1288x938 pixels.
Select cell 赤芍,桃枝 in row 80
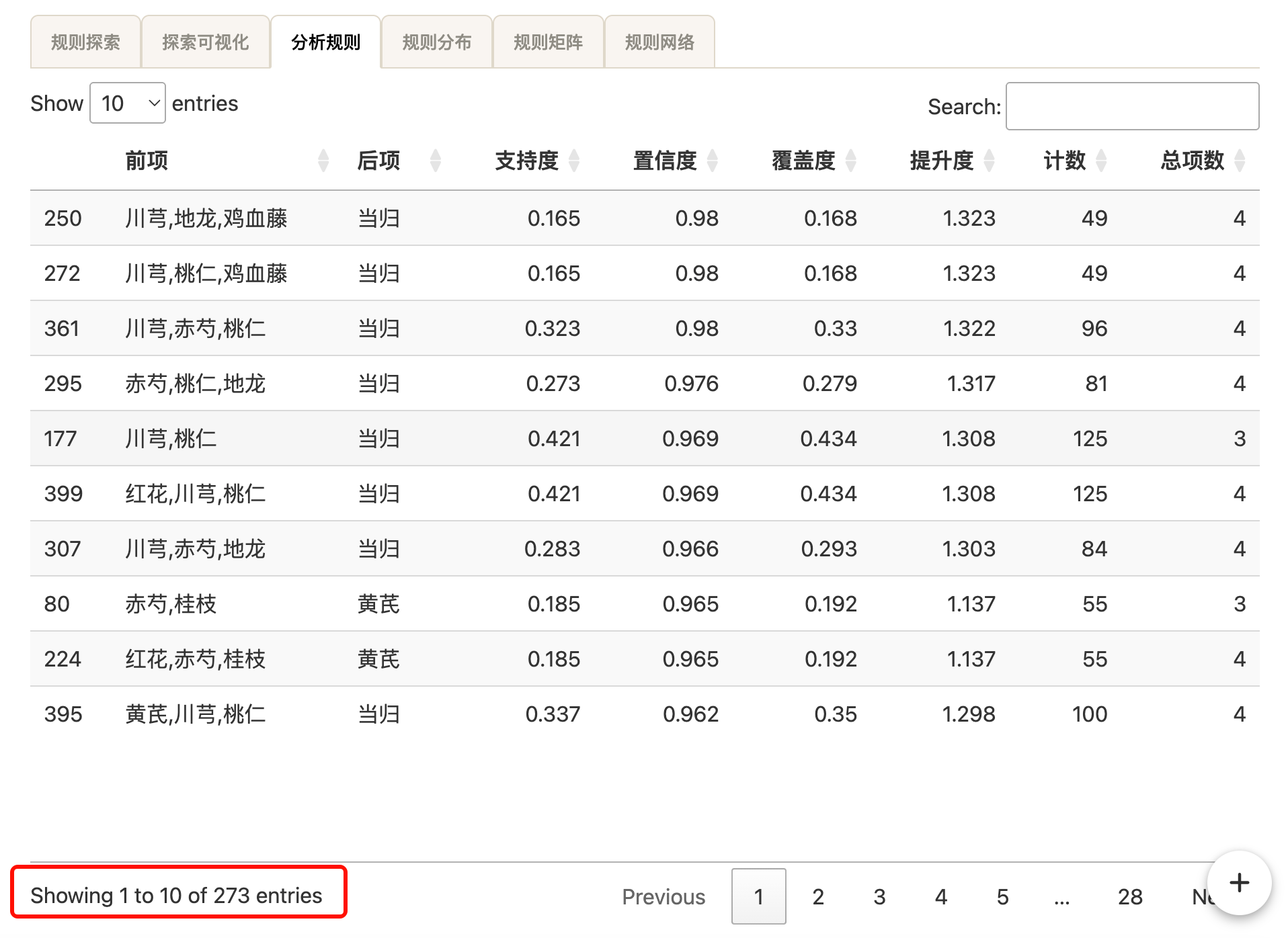(x=171, y=604)
